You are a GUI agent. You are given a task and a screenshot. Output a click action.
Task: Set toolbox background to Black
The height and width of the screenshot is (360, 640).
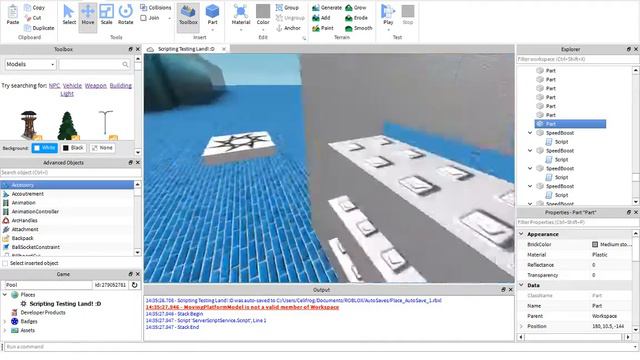[73, 148]
